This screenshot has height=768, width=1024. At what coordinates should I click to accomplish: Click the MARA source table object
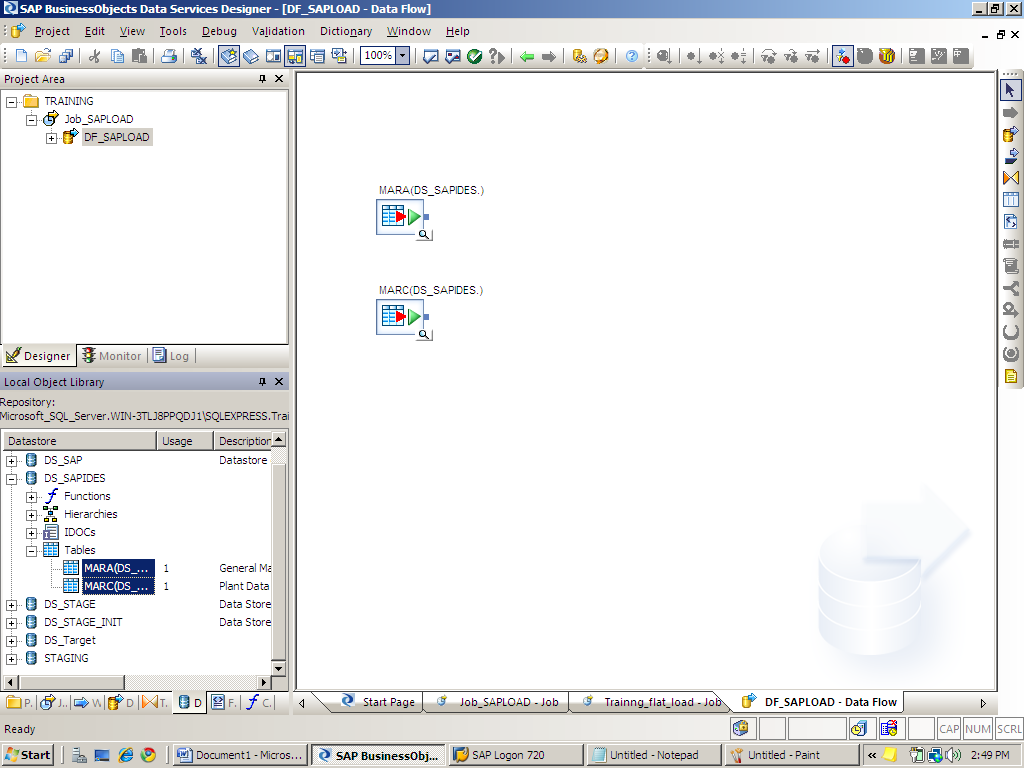point(400,216)
